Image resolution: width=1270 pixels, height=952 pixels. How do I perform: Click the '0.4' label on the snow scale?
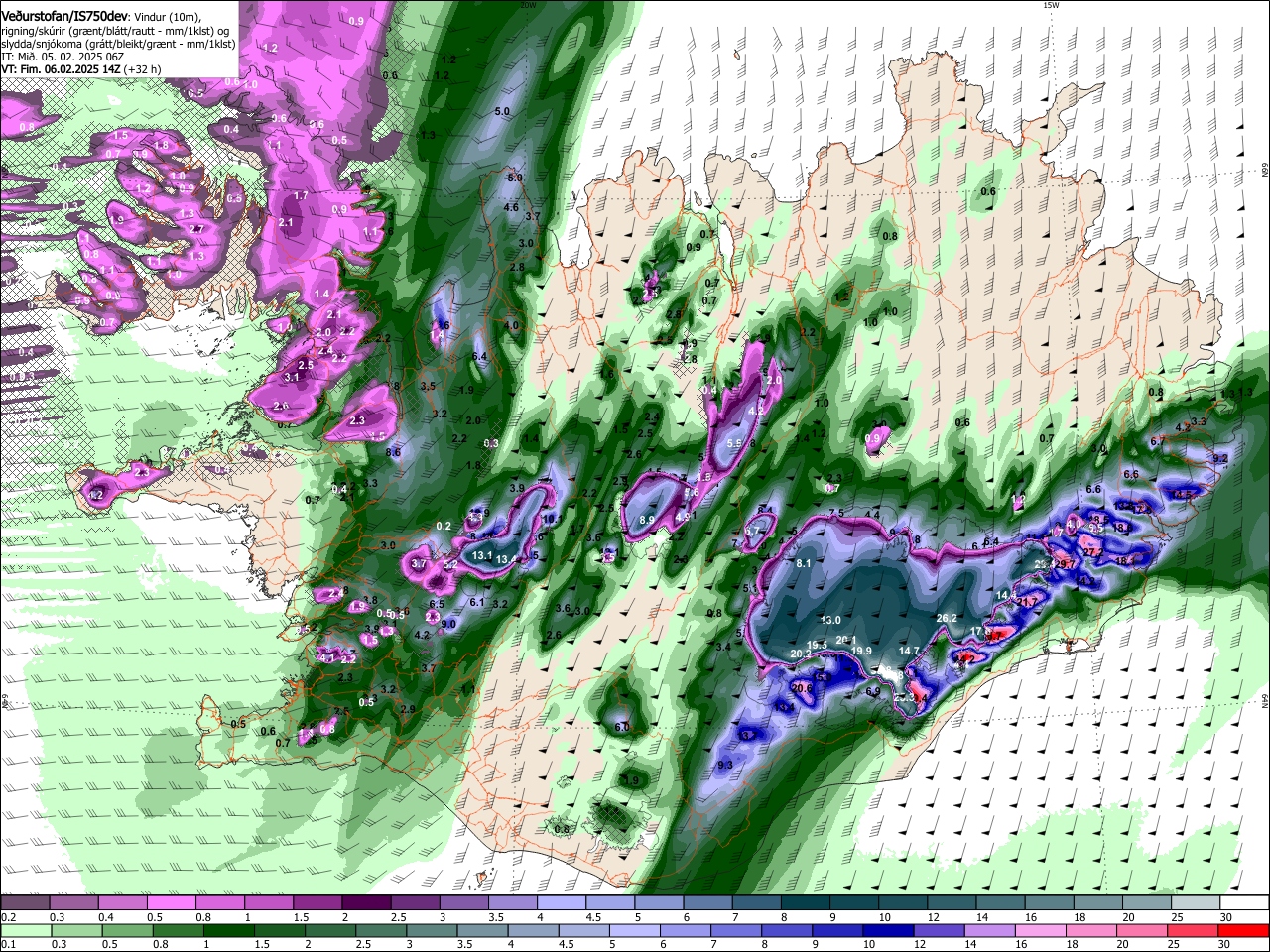[x=105, y=916]
